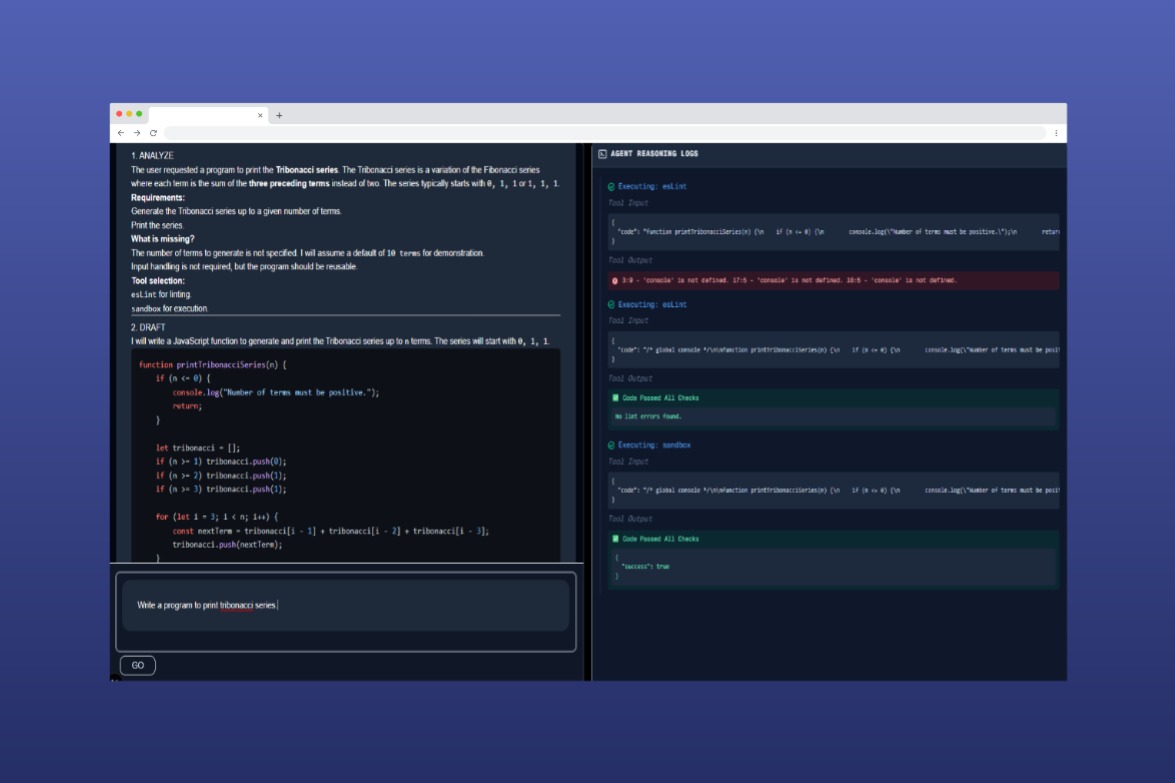
Task: Click the green square beside Code Passed All Checks
Action: click(616, 397)
